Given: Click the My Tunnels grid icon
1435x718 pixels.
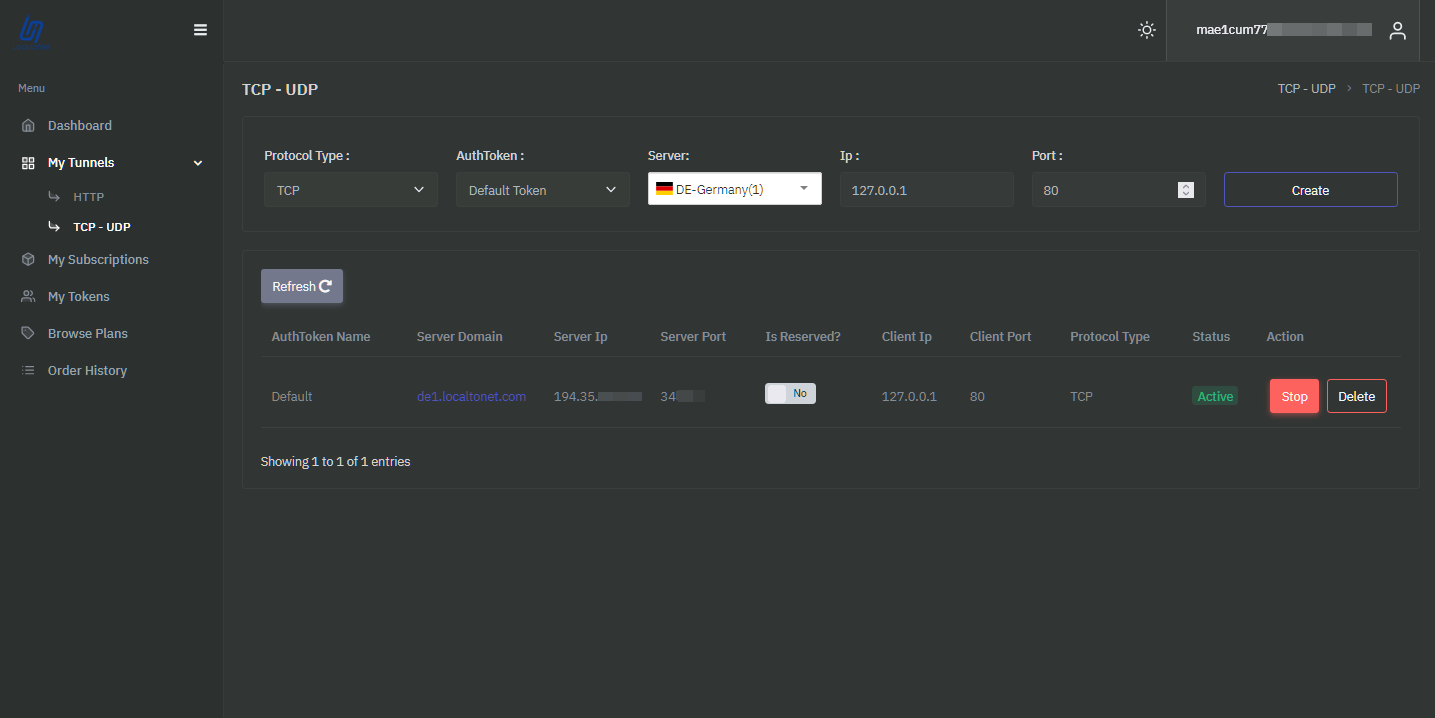Looking at the screenshot, I should pyautogui.click(x=27, y=162).
